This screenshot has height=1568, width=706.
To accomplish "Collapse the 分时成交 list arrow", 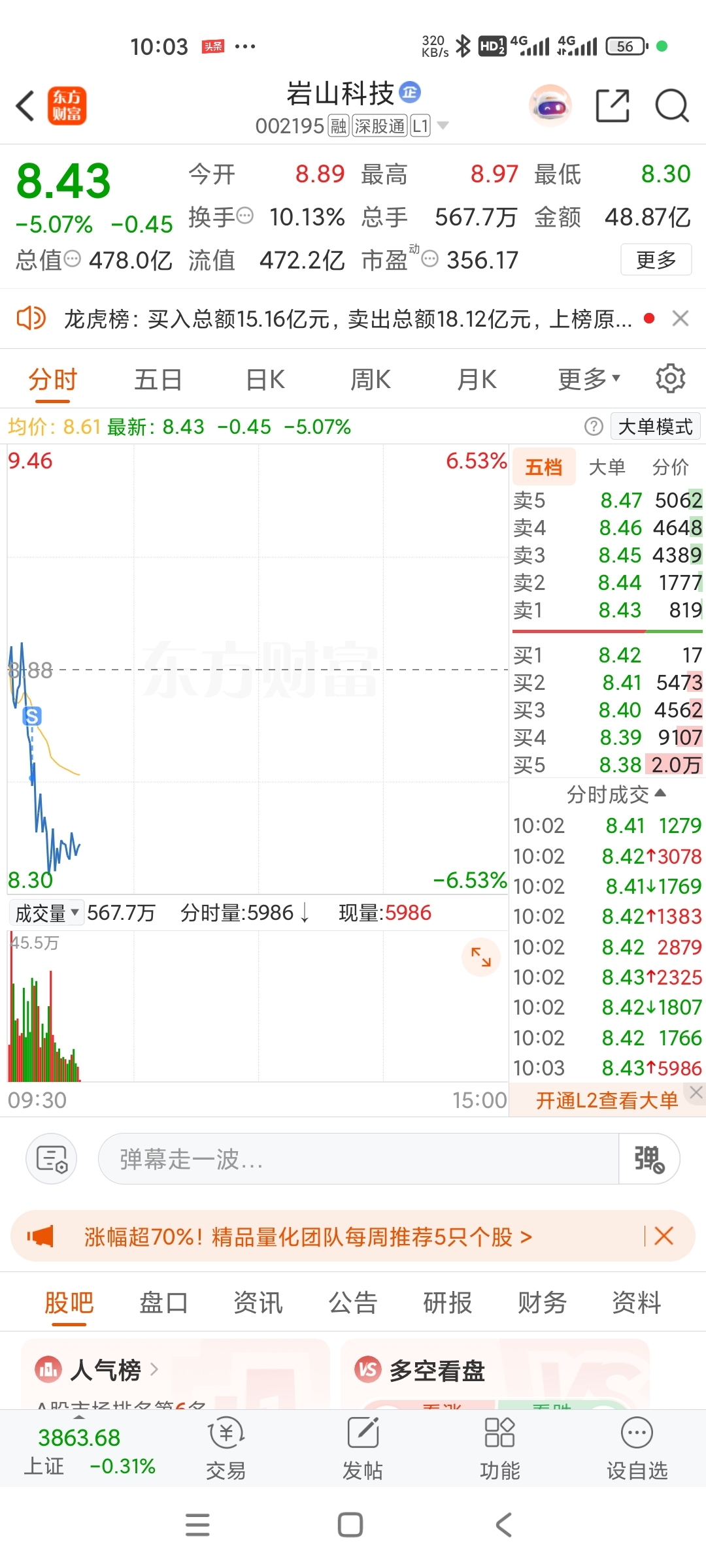I will point(660,793).
